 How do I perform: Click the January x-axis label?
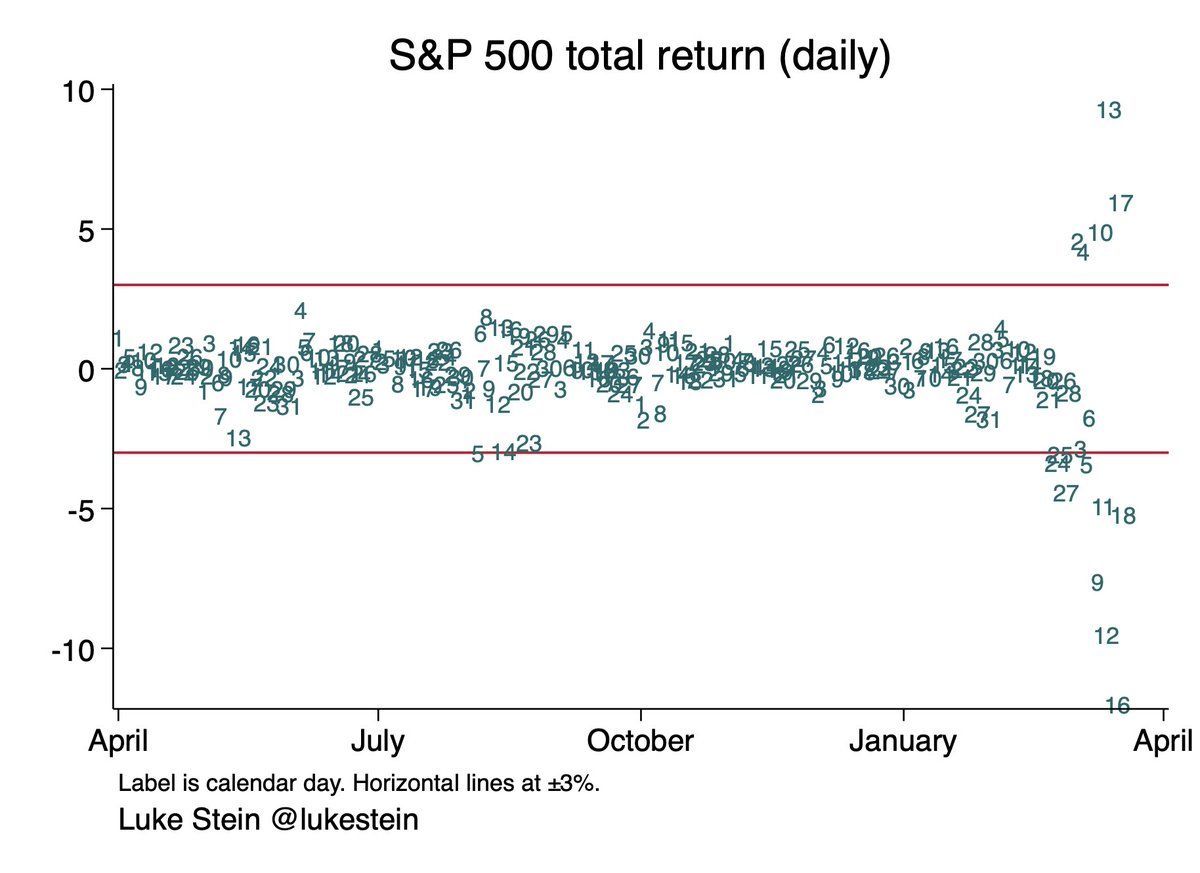(x=903, y=742)
